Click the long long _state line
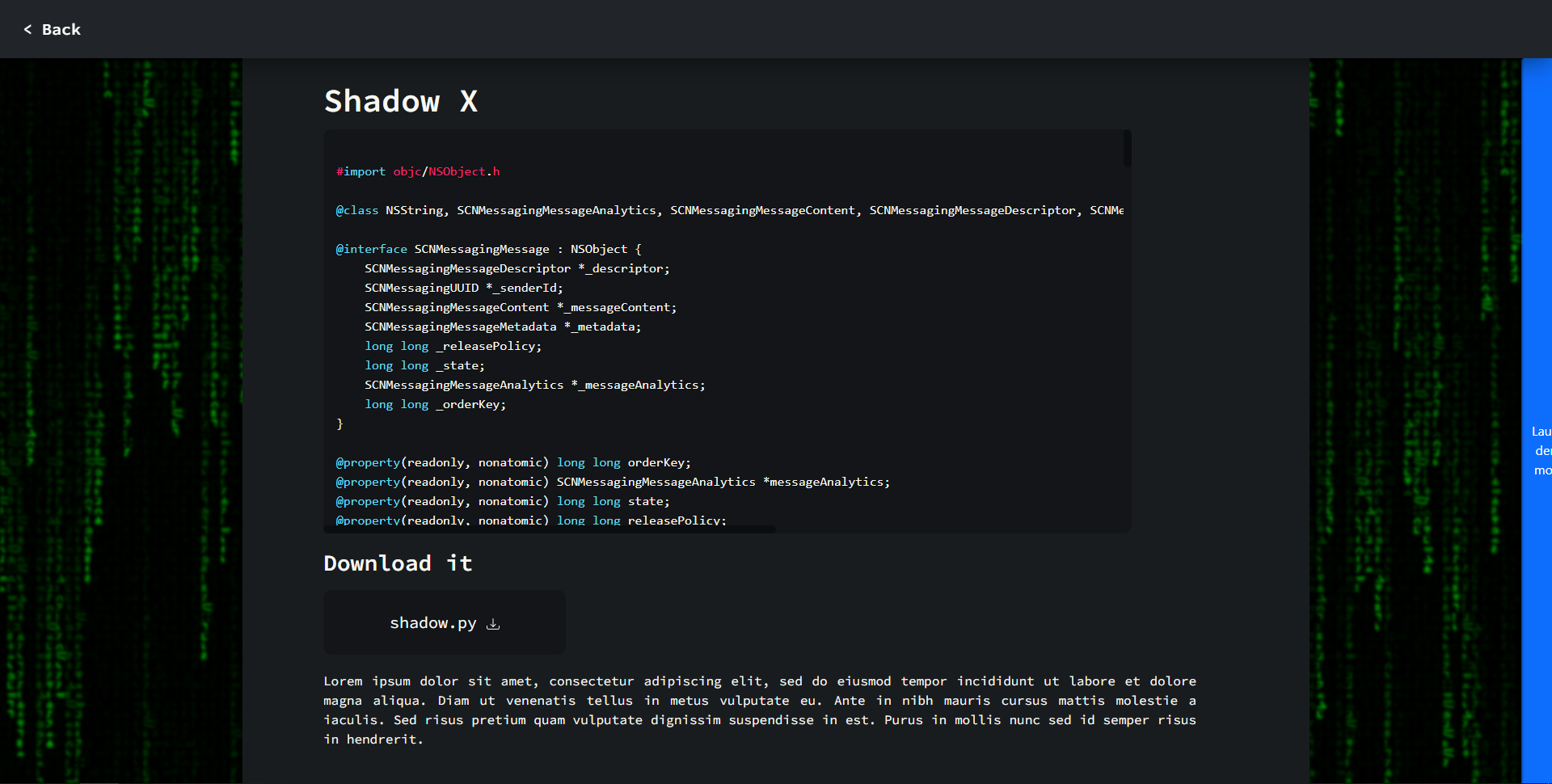Screen dimensions: 1552x784 (x=425, y=365)
